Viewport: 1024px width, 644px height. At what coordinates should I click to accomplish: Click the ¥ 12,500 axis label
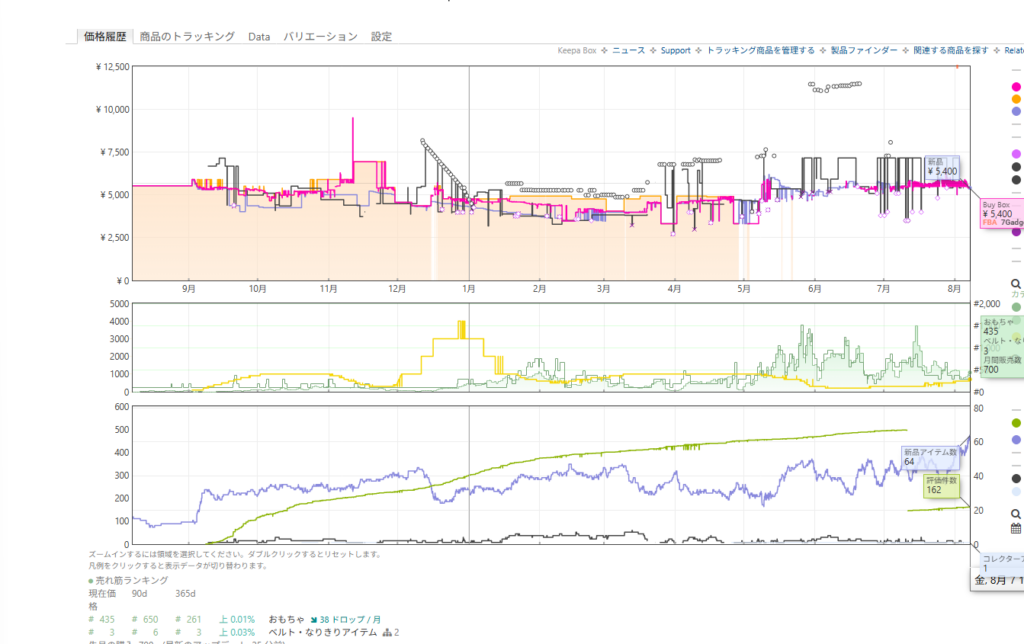[112, 67]
